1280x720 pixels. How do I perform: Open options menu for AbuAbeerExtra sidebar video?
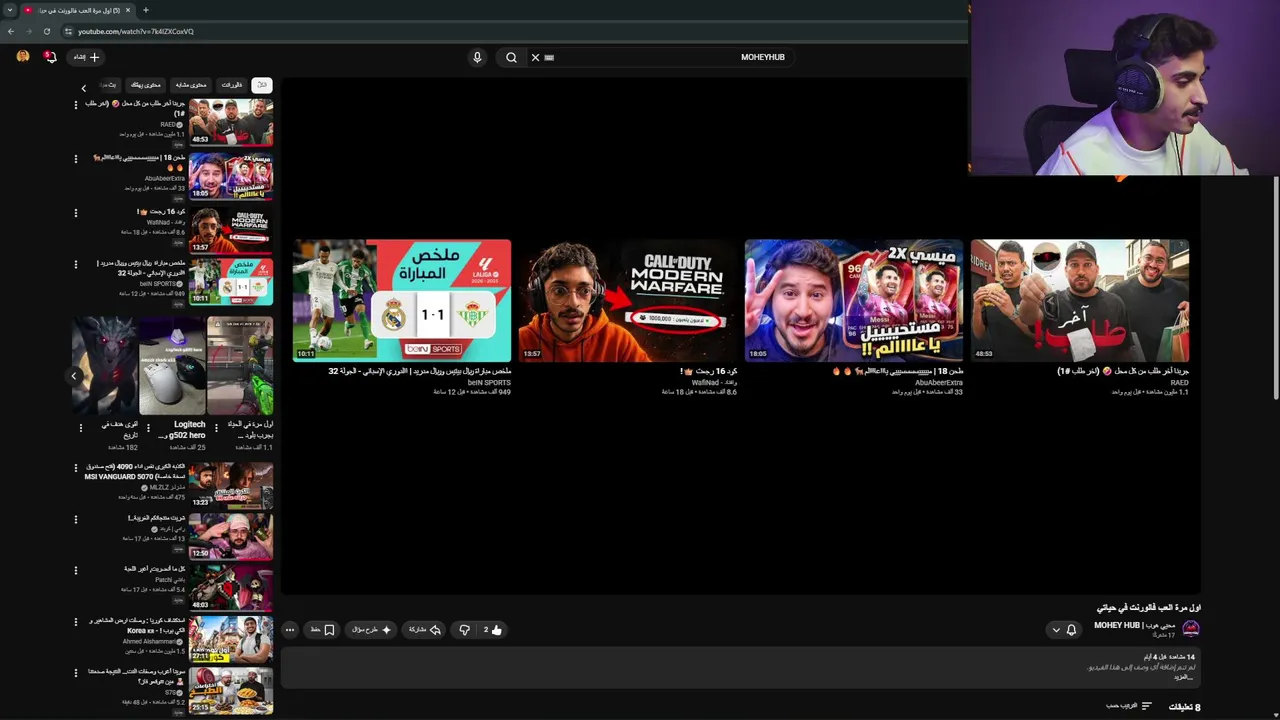tap(75, 159)
